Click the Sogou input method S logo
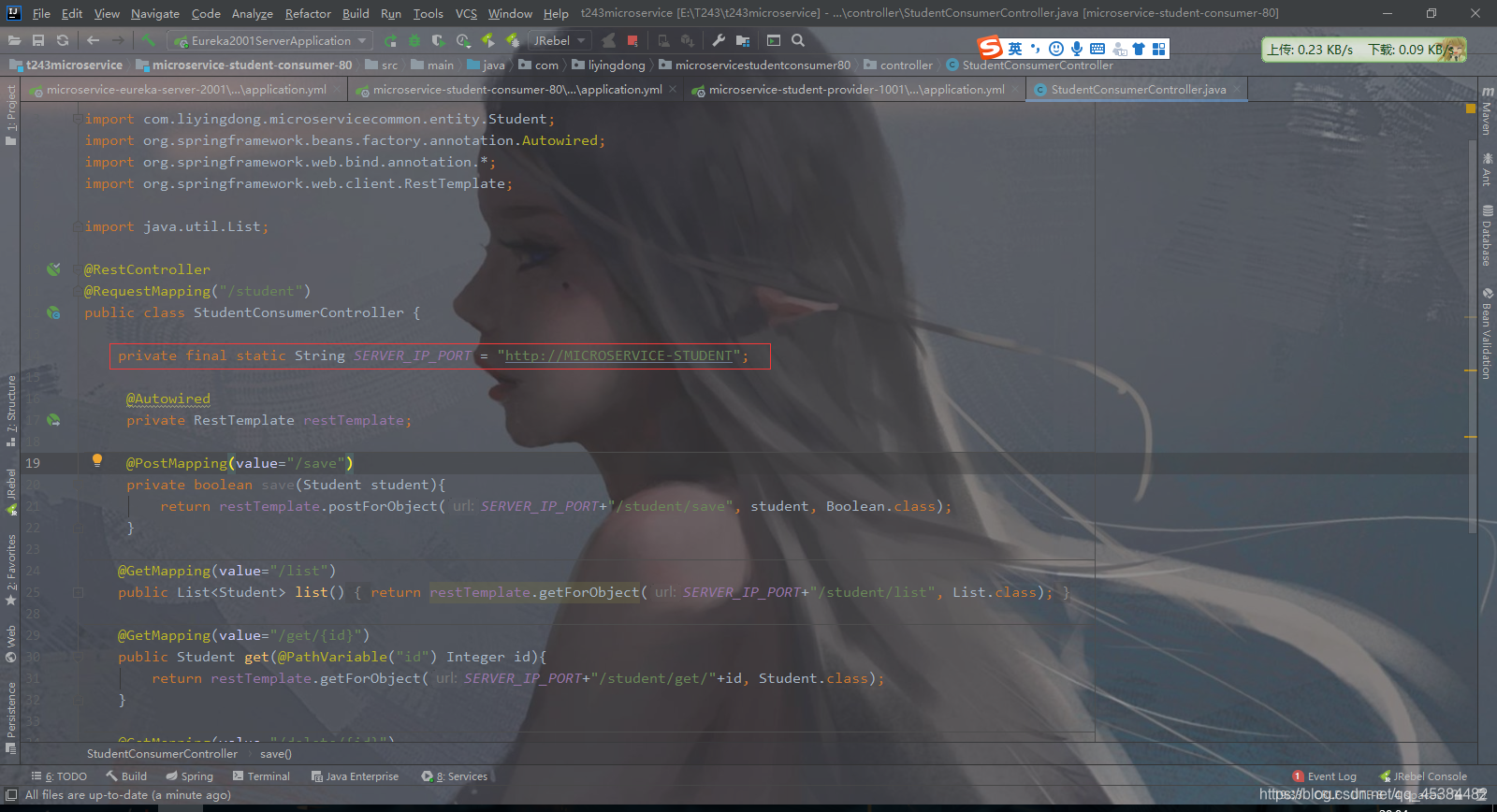1497x812 pixels. [990, 48]
